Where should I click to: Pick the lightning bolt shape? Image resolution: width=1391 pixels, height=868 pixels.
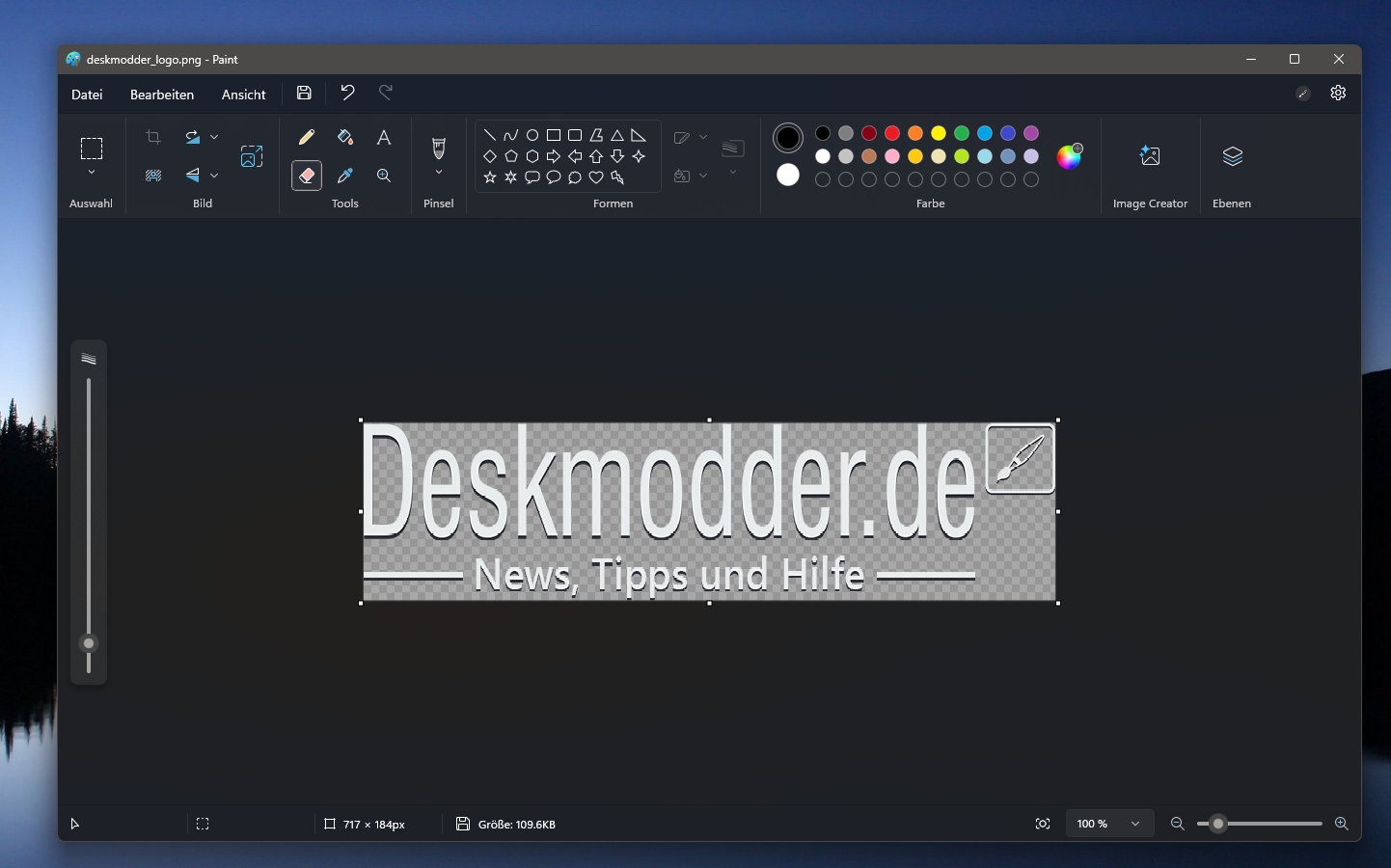coord(617,177)
